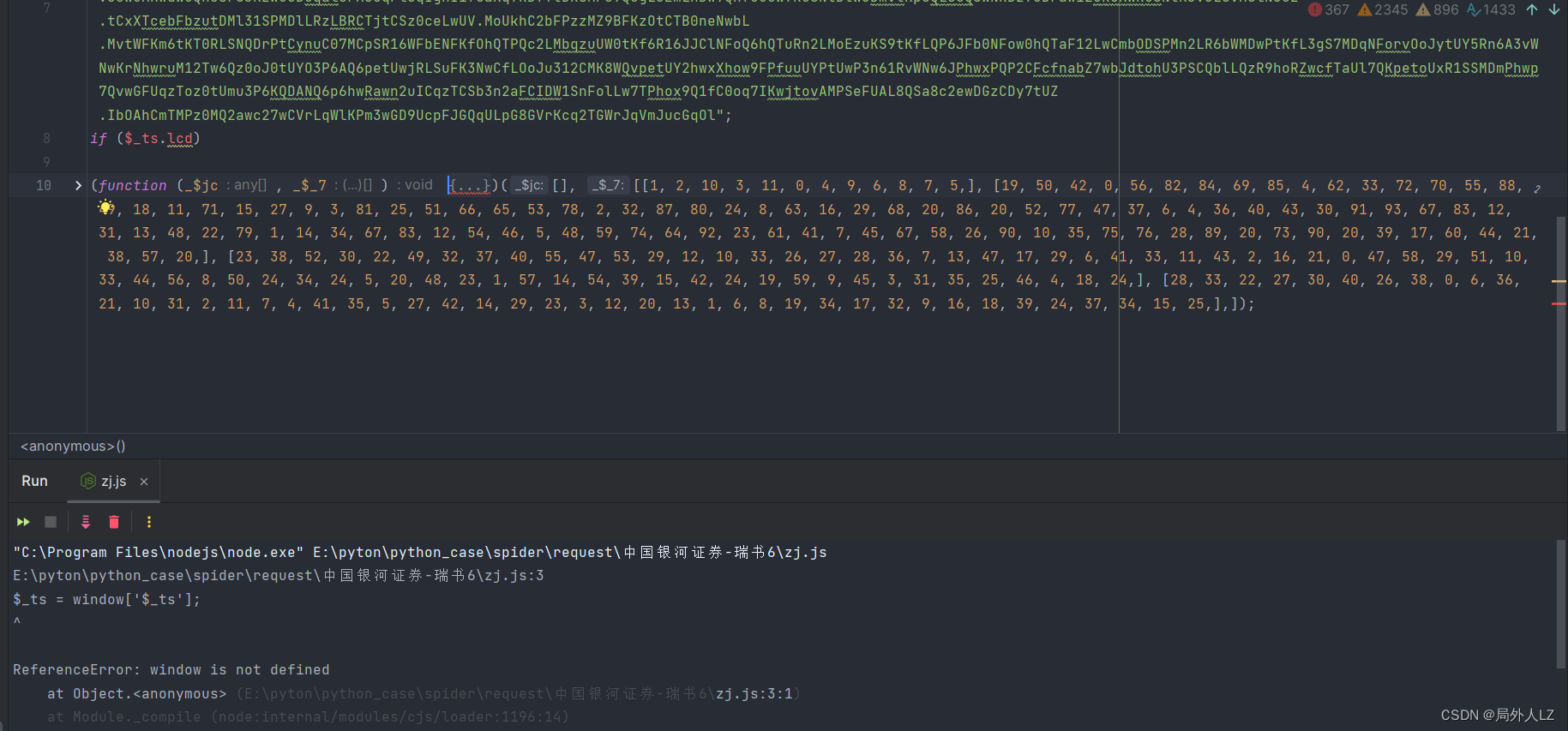Click the soft-wrap indicator at line 10 end
Screen dimensions: 1568x731
pyautogui.click(x=1537, y=189)
